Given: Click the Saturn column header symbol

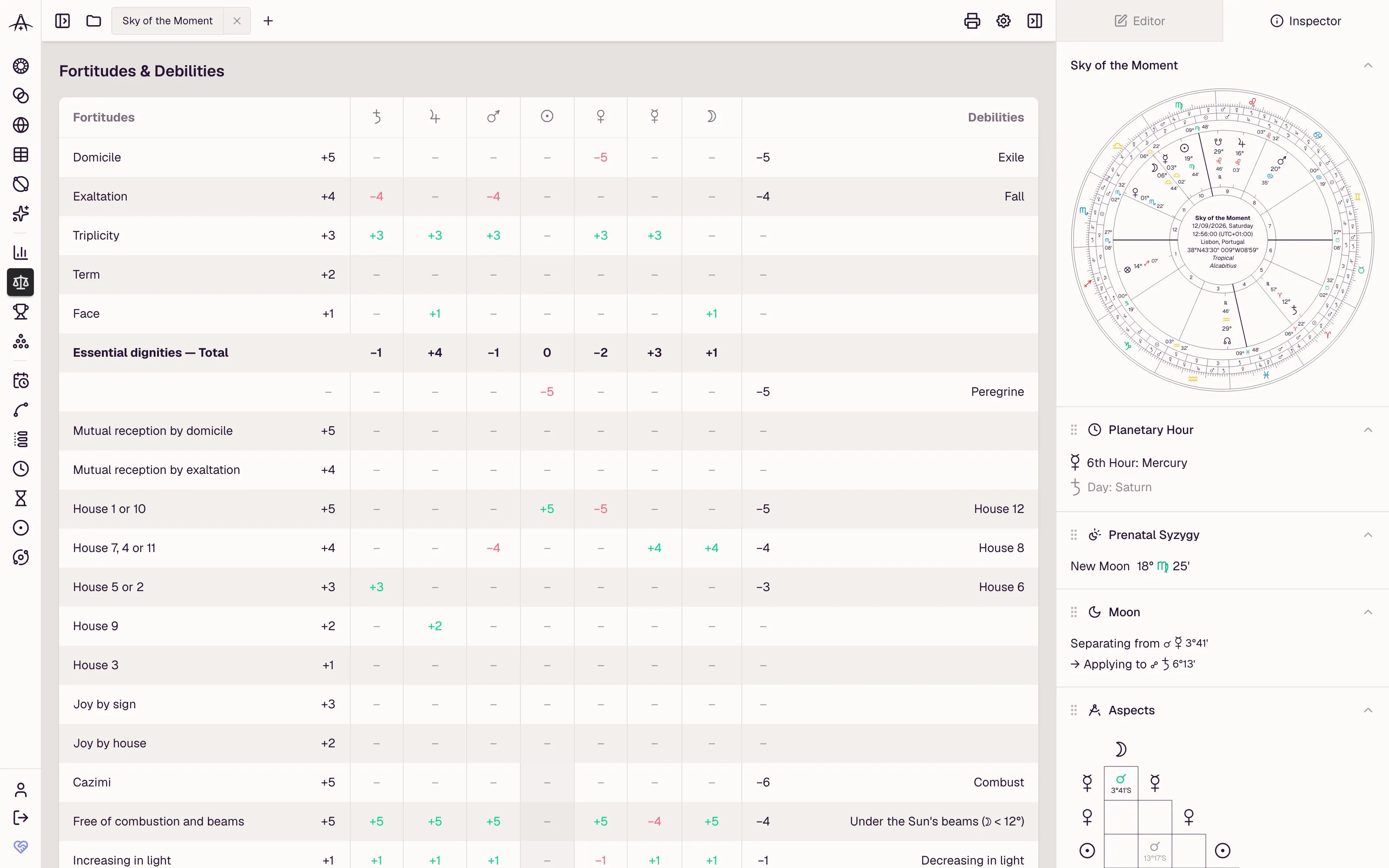Looking at the screenshot, I should pos(376,117).
